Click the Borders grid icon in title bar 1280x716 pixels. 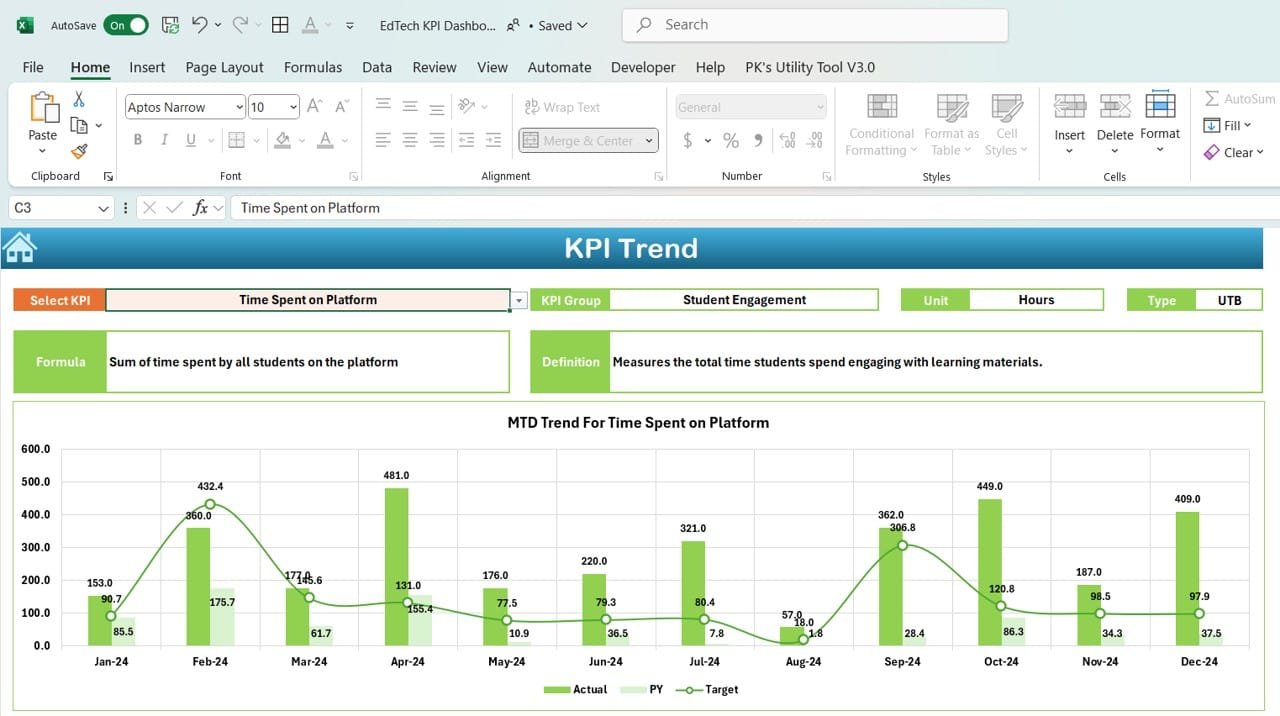(281, 25)
